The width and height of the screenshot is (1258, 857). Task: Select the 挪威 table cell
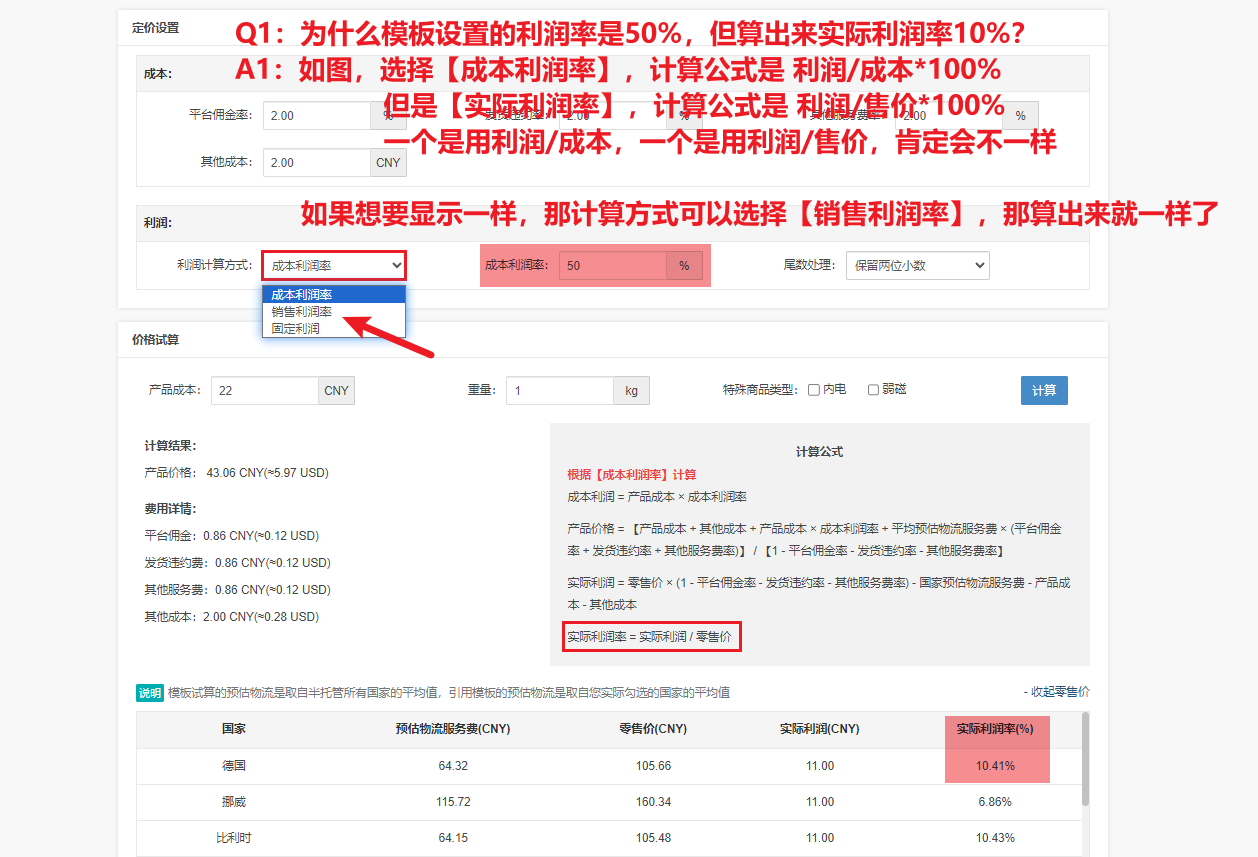(x=233, y=802)
